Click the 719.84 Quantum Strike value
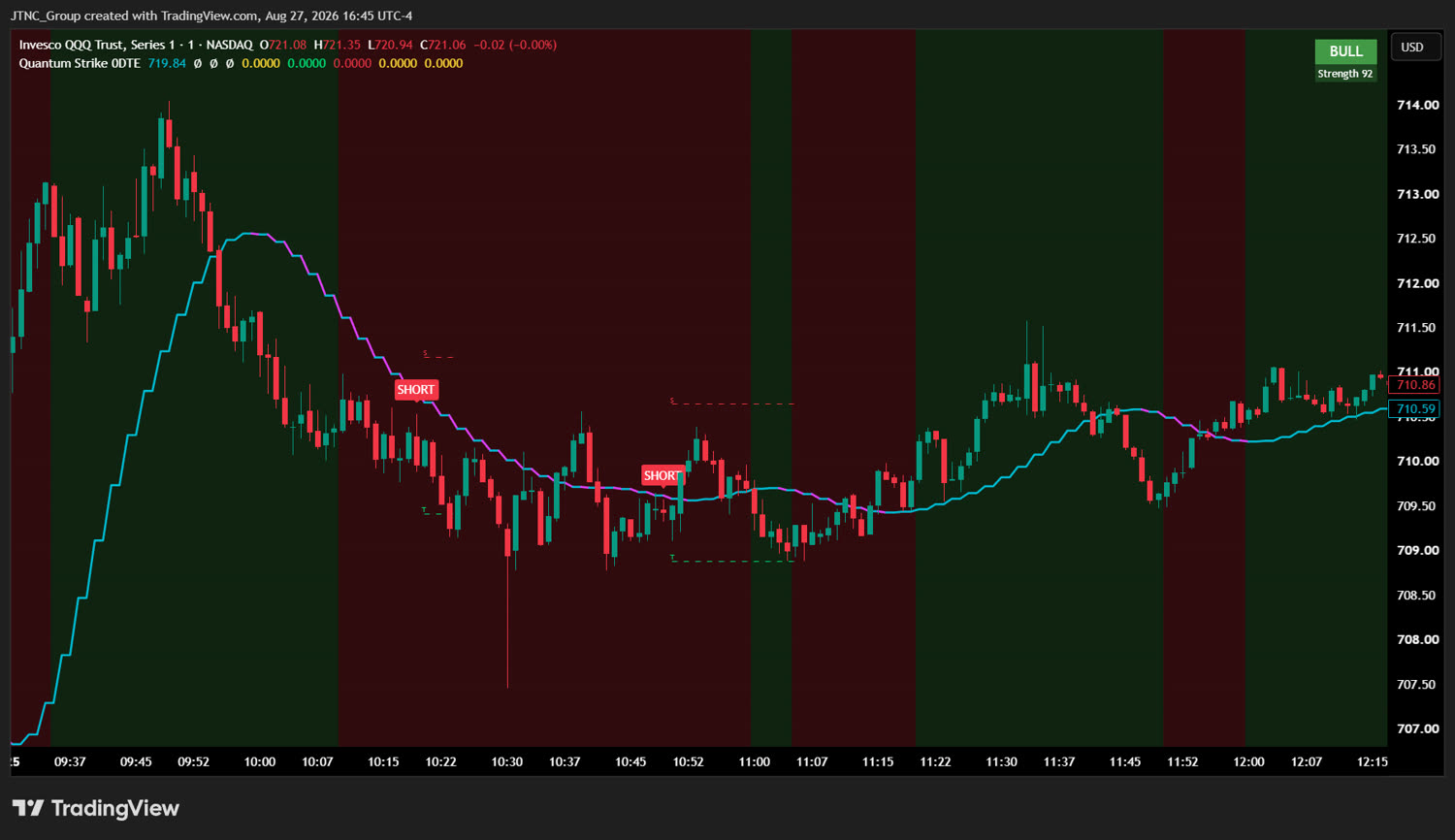 click(x=167, y=63)
